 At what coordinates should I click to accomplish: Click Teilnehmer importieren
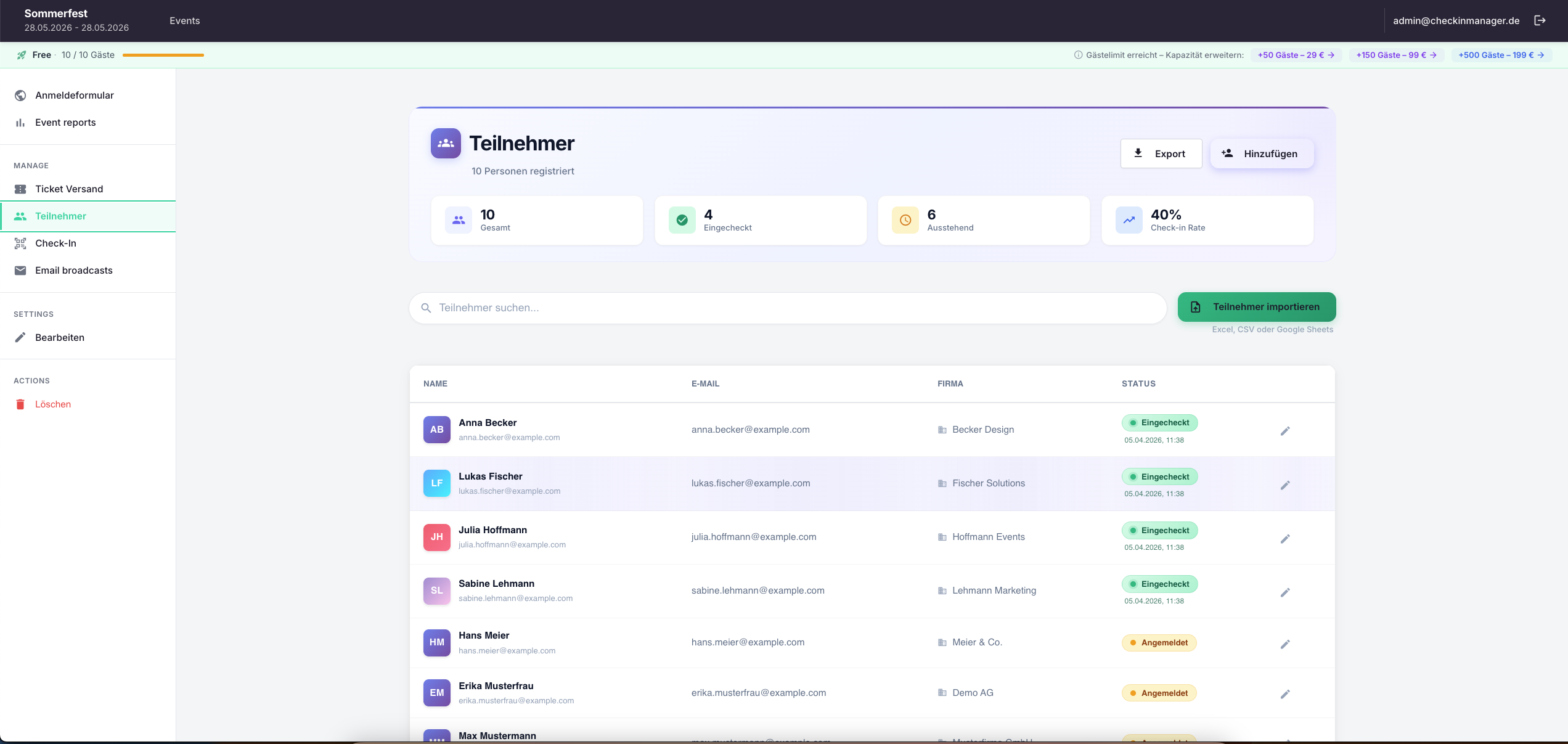pos(1256,306)
